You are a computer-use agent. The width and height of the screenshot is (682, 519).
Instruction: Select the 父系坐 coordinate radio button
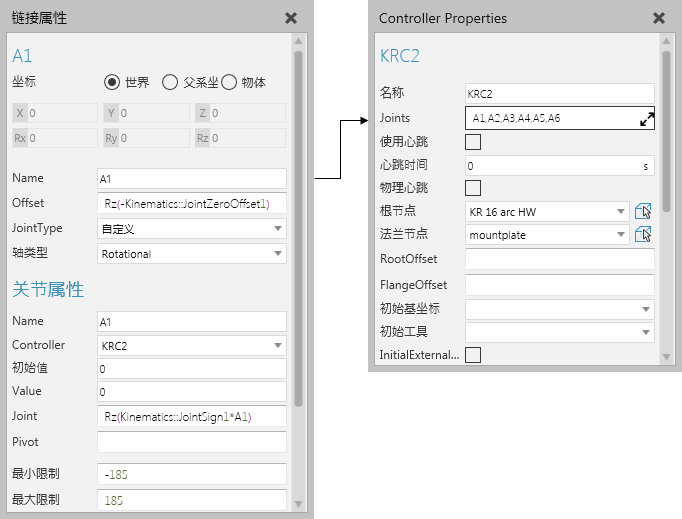coord(170,82)
